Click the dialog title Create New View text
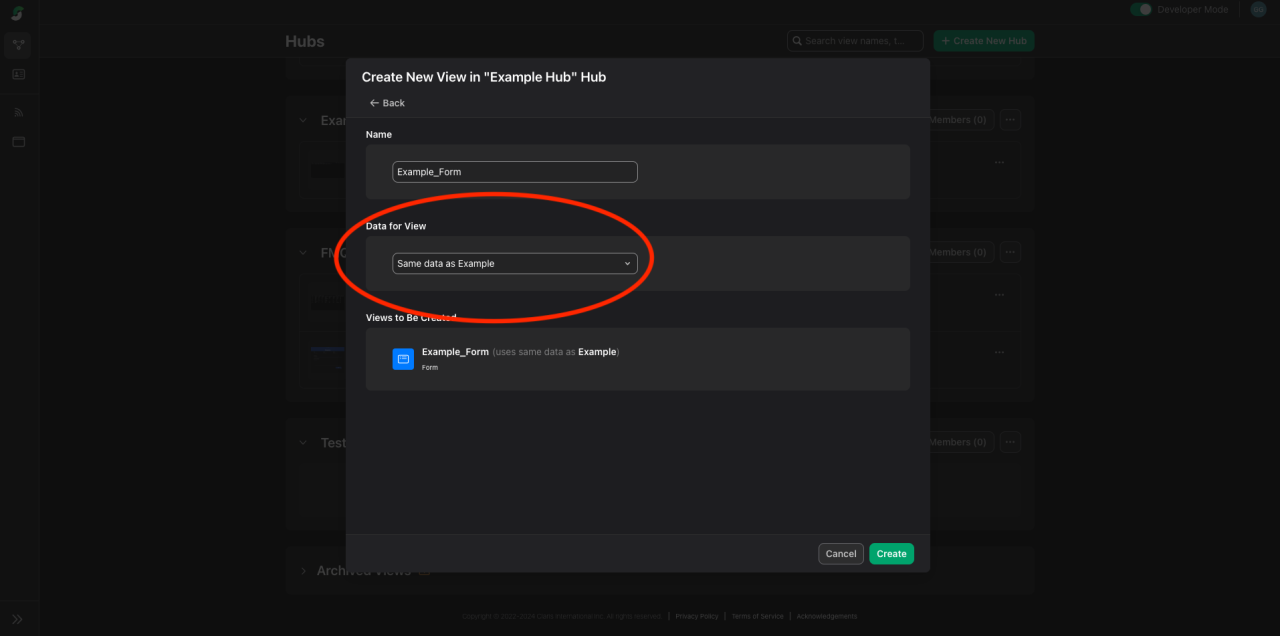The width and height of the screenshot is (1280, 636). tap(484, 77)
